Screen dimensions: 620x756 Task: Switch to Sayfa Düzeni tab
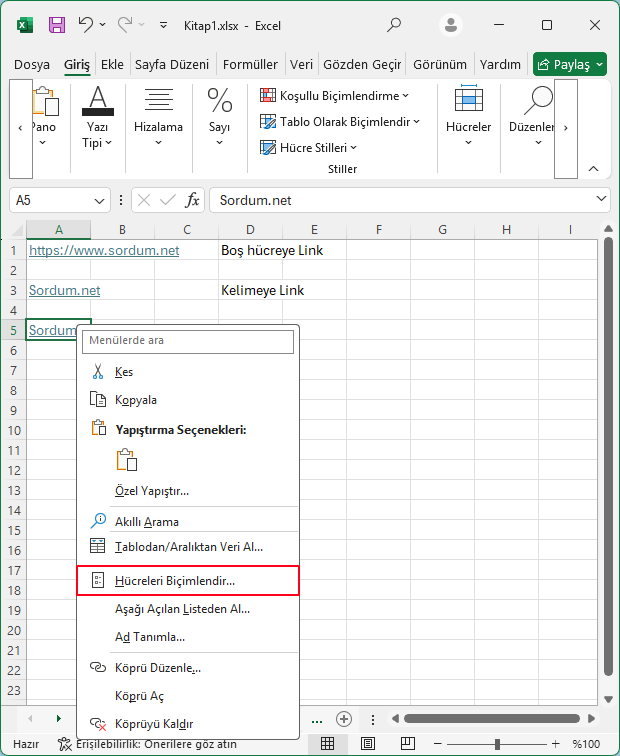172,65
